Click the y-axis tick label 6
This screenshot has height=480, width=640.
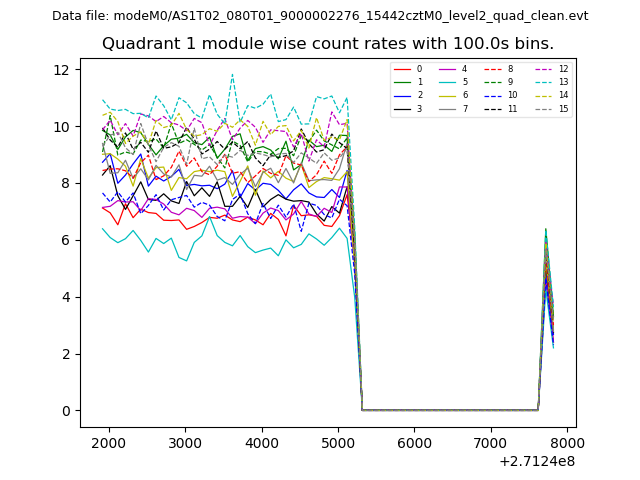pyautogui.click(x=64, y=240)
